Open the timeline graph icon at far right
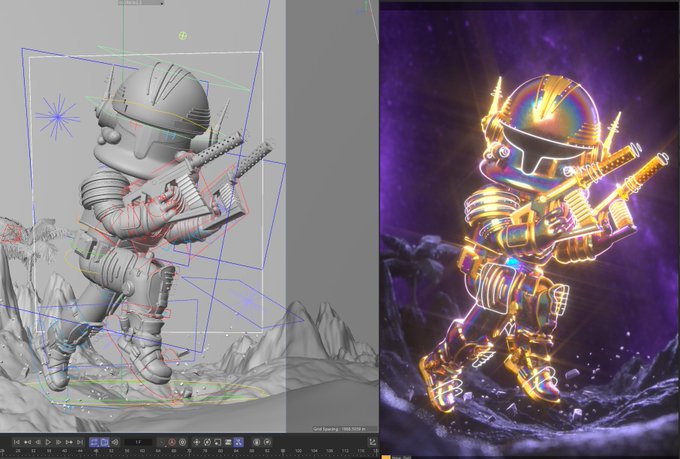Screen dimensions: 680x459 click(373, 442)
